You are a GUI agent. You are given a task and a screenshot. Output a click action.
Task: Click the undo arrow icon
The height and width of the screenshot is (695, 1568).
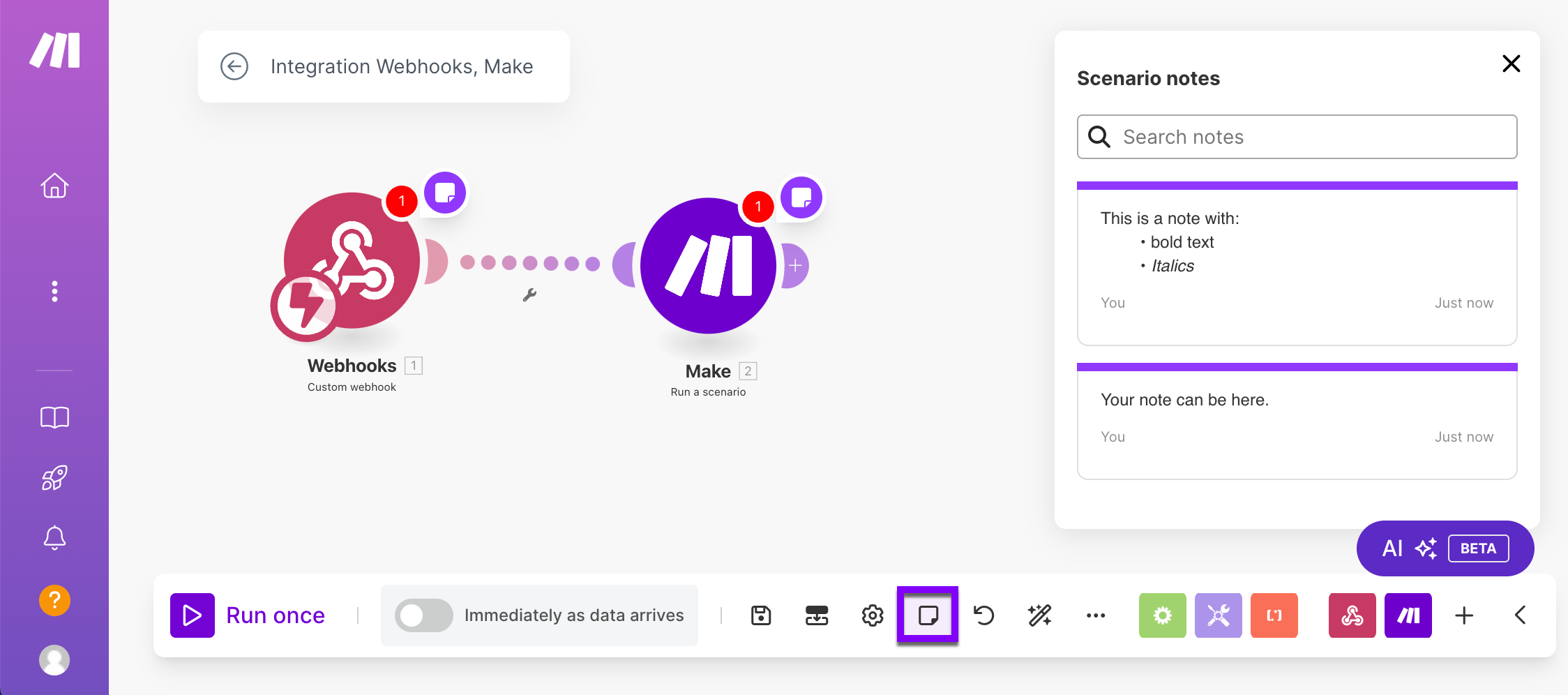coord(983,615)
